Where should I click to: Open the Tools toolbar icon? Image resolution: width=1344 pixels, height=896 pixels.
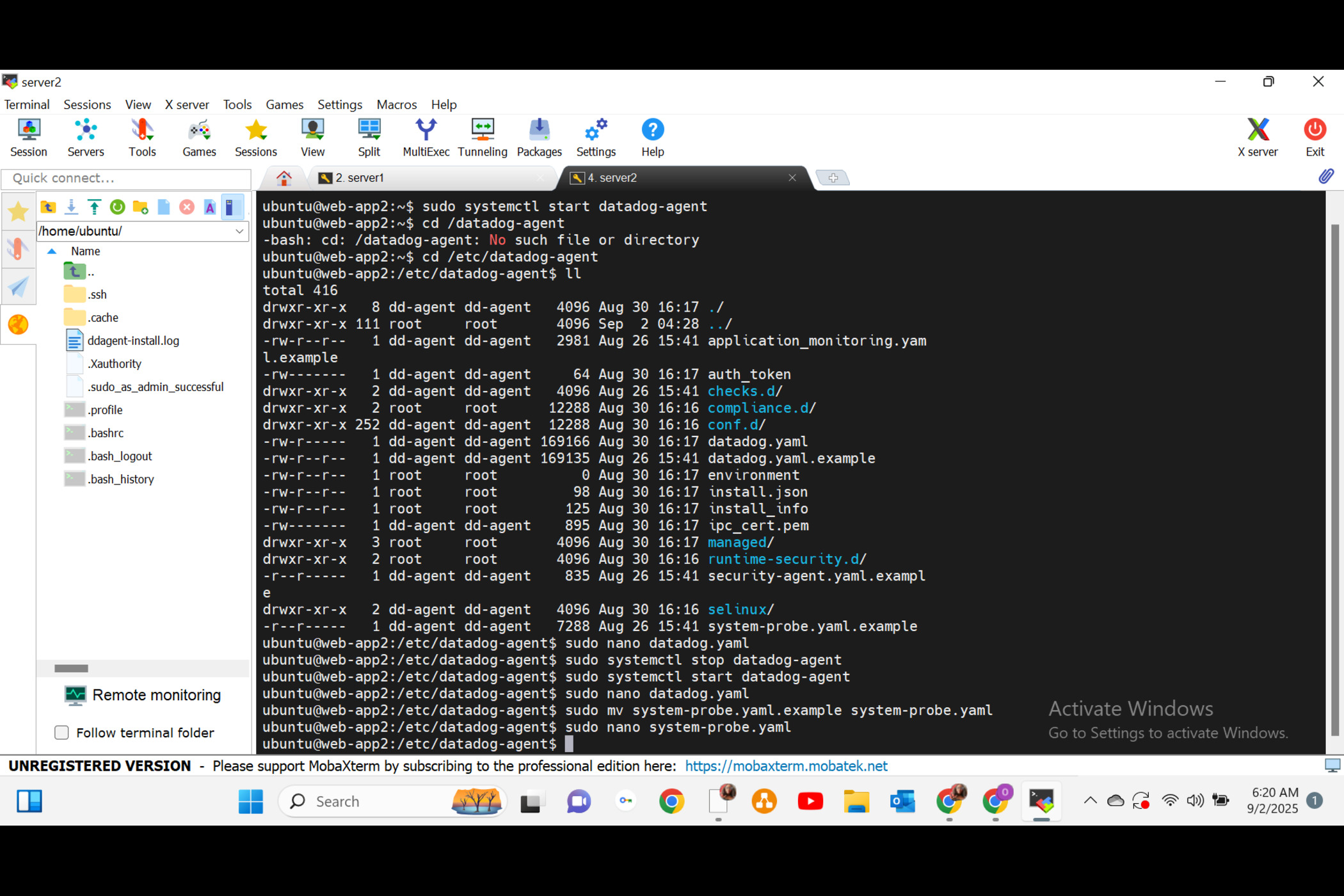click(142, 138)
